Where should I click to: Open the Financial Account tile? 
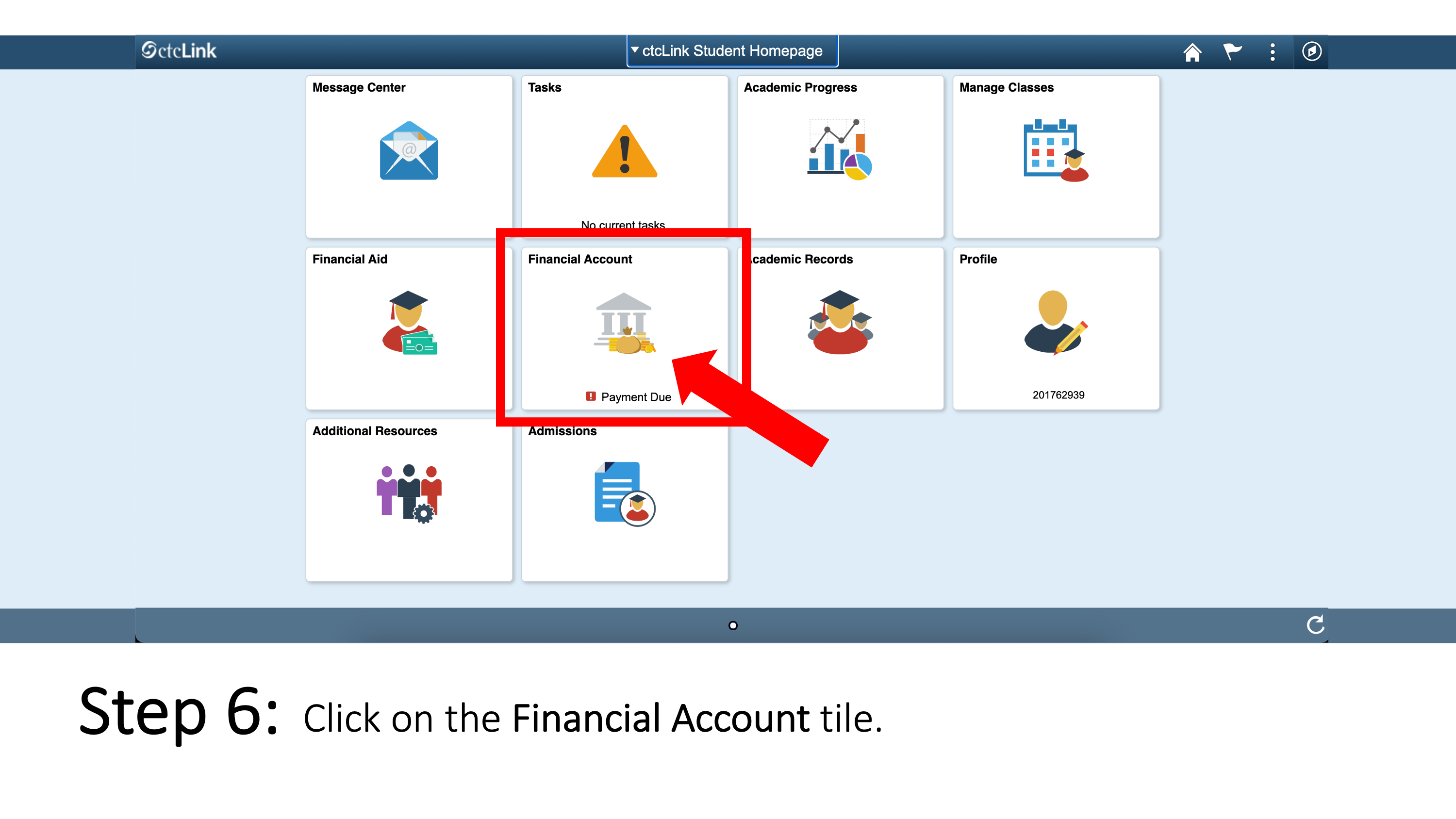624,325
